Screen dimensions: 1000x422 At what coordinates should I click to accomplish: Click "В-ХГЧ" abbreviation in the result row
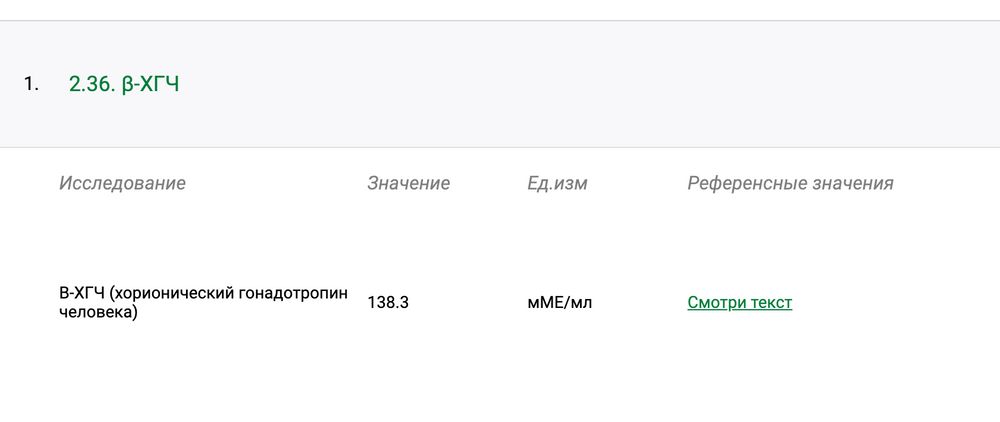[x=82, y=293]
